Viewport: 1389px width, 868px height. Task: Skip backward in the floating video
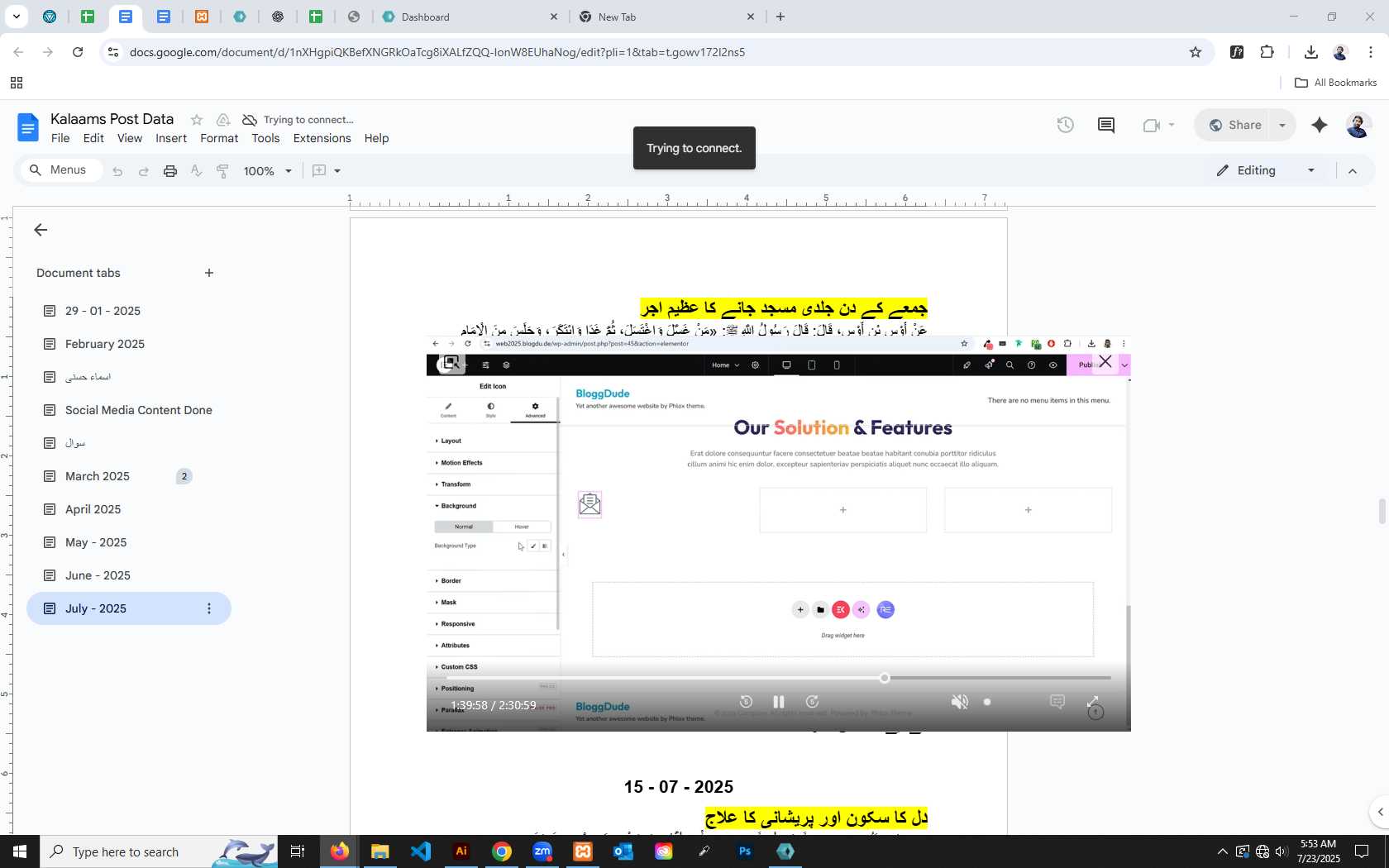[x=746, y=702]
